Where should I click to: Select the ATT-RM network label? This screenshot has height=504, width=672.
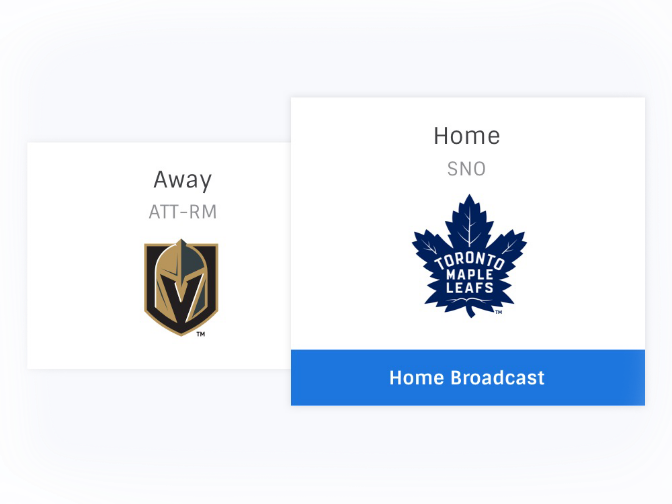click(183, 212)
